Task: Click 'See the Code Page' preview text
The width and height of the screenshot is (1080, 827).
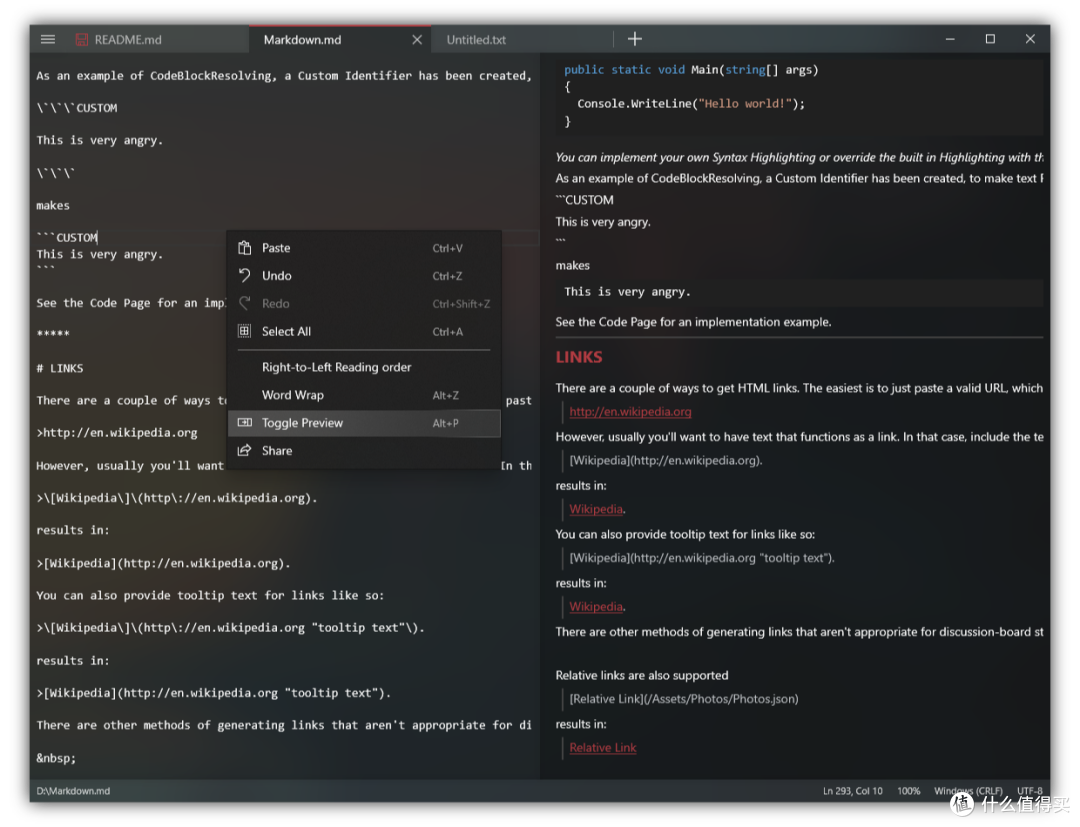Action: pyautogui.click(x=693, y=322)
